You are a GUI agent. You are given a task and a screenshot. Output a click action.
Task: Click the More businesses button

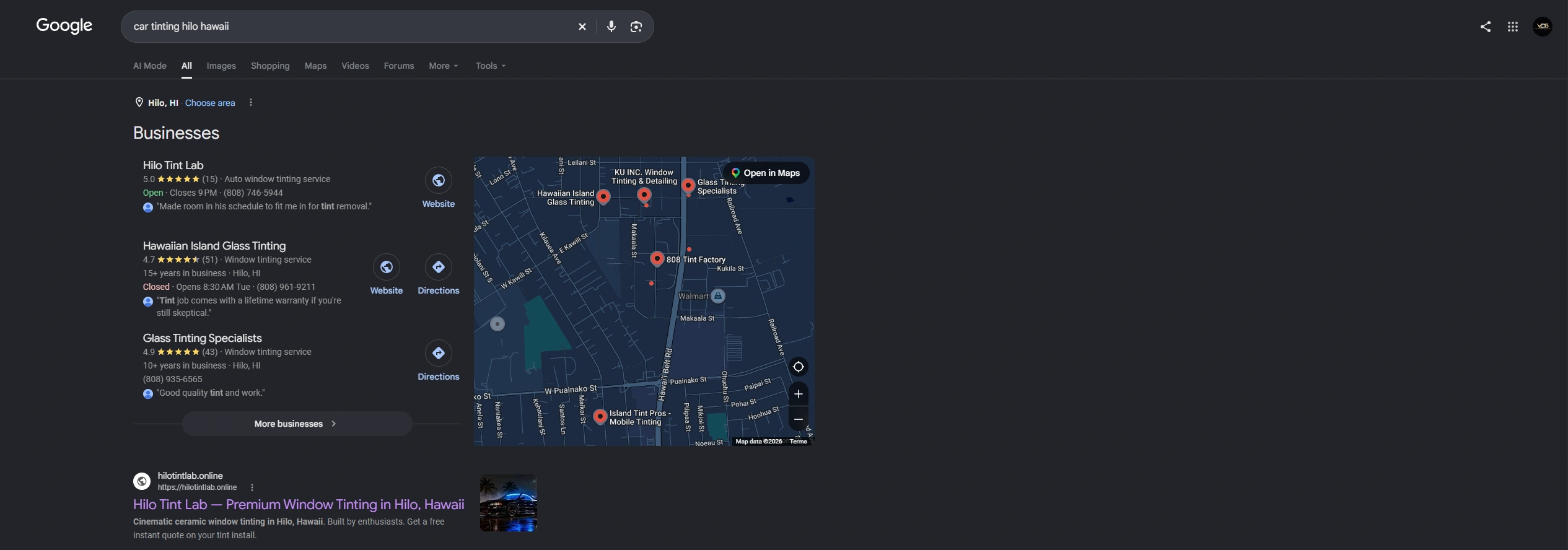[x=297, y=424]
